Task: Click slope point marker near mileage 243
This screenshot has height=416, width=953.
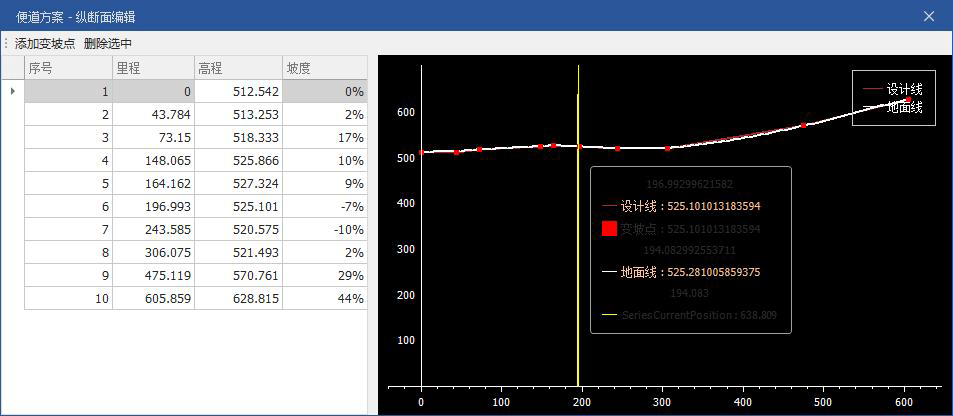Action: coord(618,148)
